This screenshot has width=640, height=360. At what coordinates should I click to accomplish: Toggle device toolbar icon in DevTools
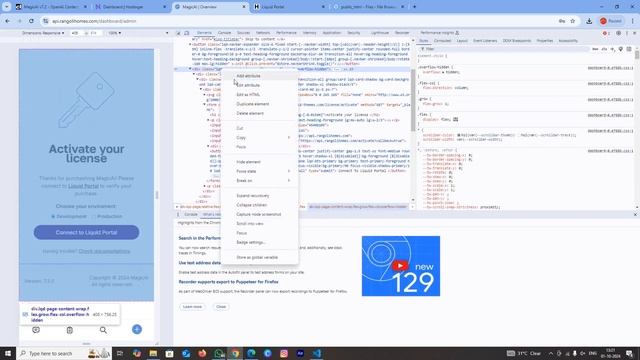coord(187,33)
